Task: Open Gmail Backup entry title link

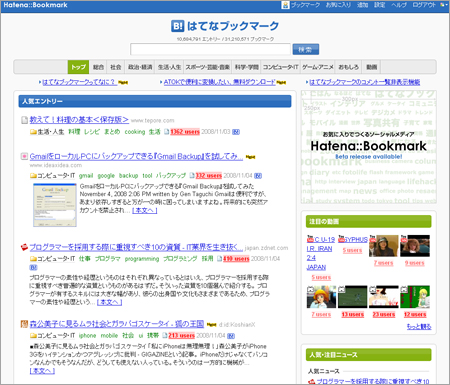Action: pyautogui.click(x=136, y=156)
